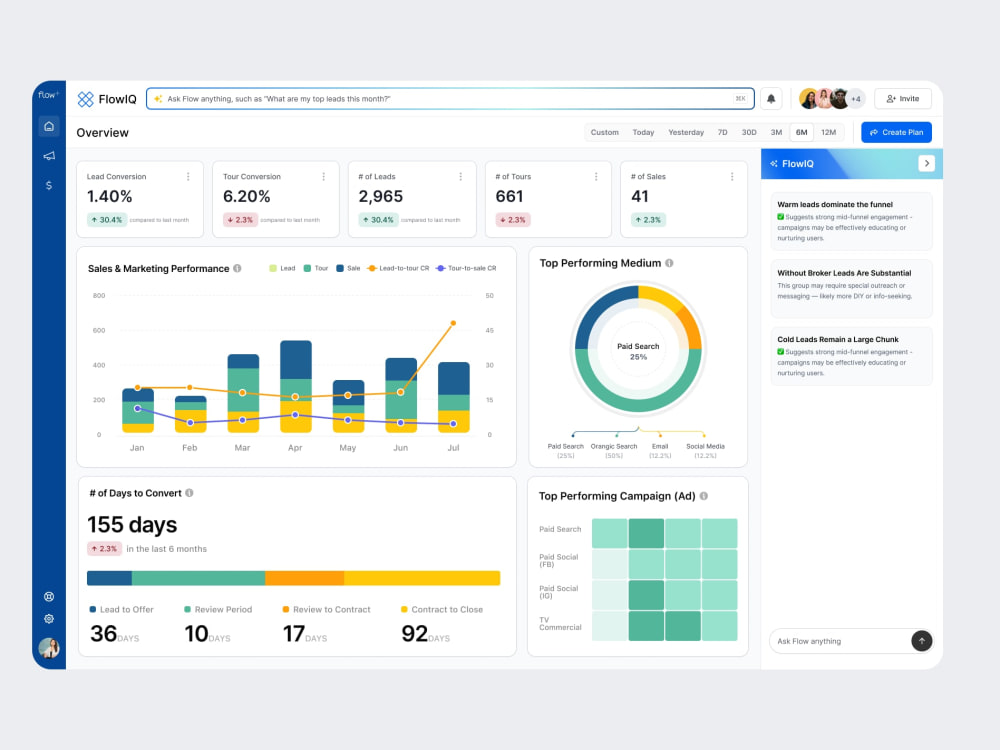Toggle the Tour-to-sale CR legend item
This screenshot has width=1000, height=750.
[x=466, y=268]
